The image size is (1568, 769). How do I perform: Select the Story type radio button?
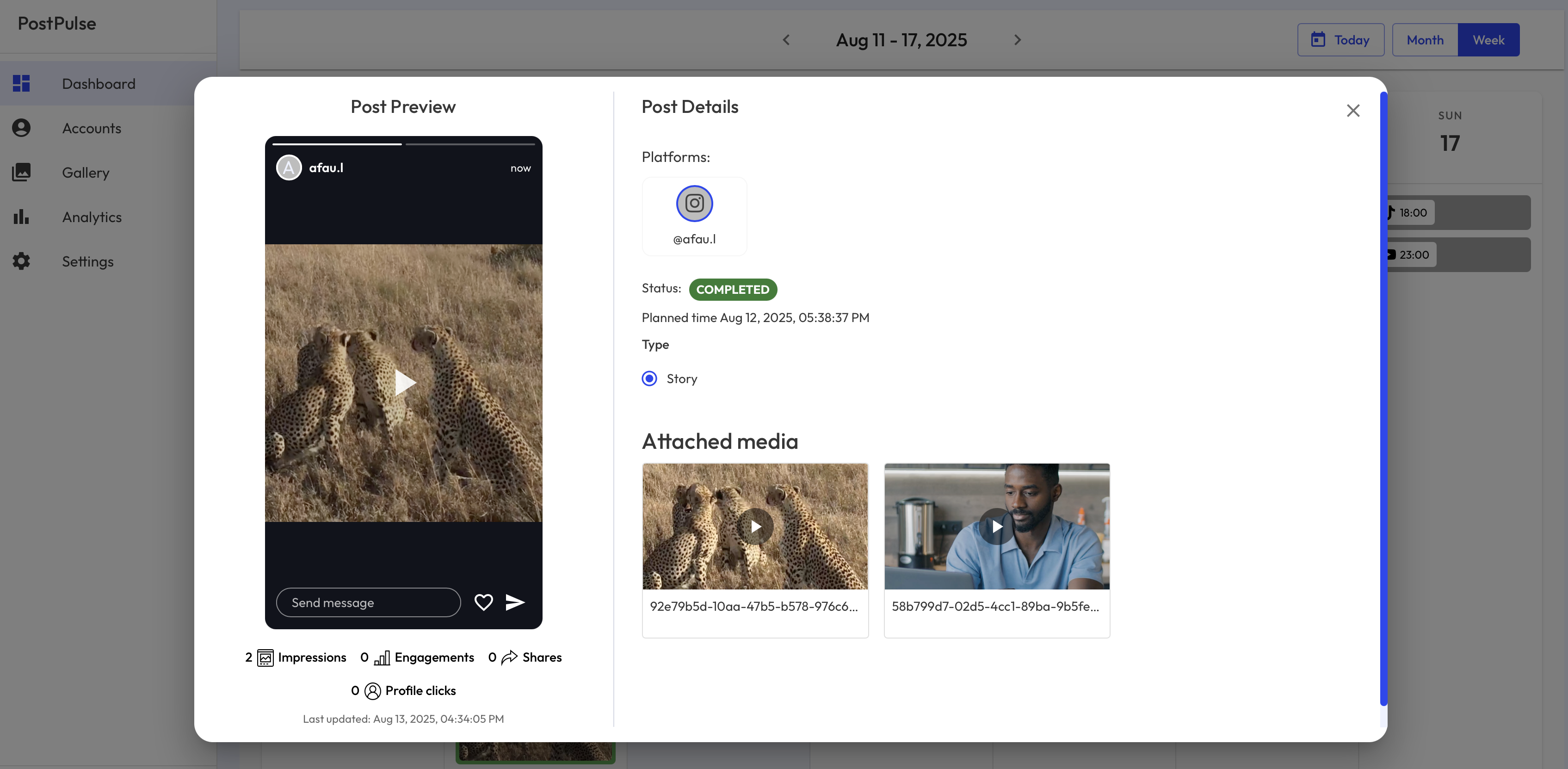coord(649,378)
